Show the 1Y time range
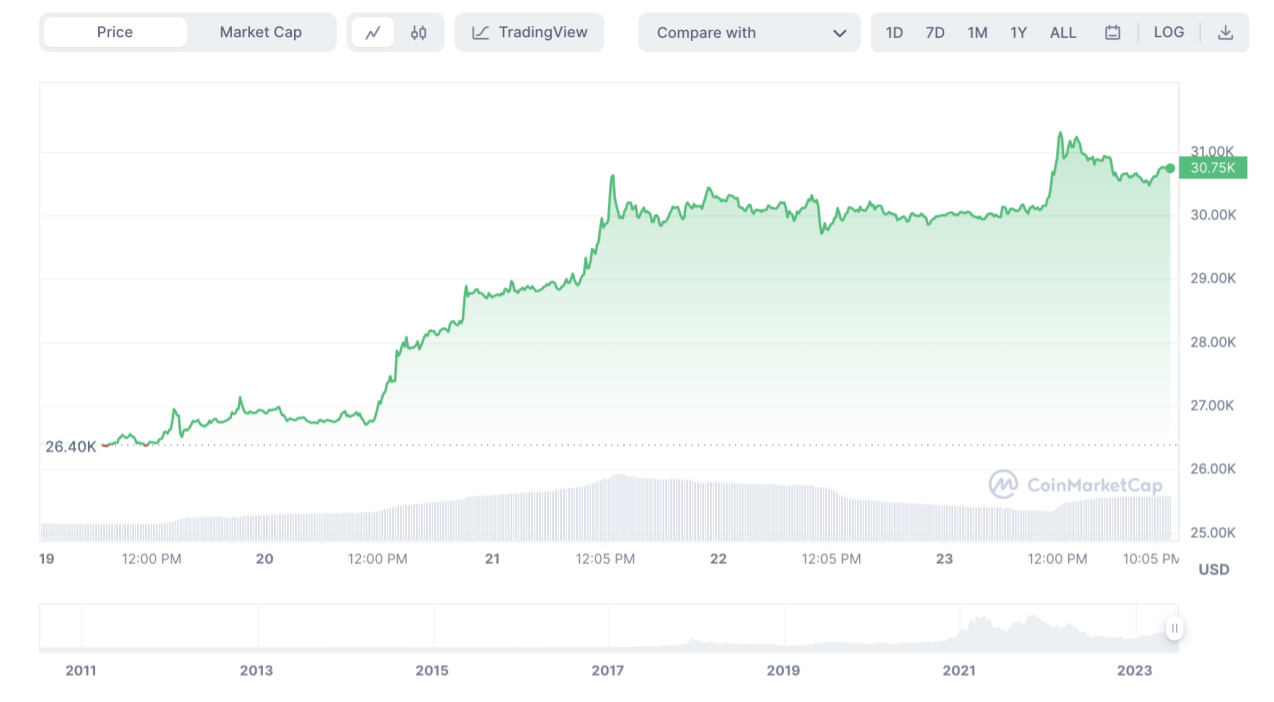This screenshot has height=702, width=1274. (x=1018, y=33)
